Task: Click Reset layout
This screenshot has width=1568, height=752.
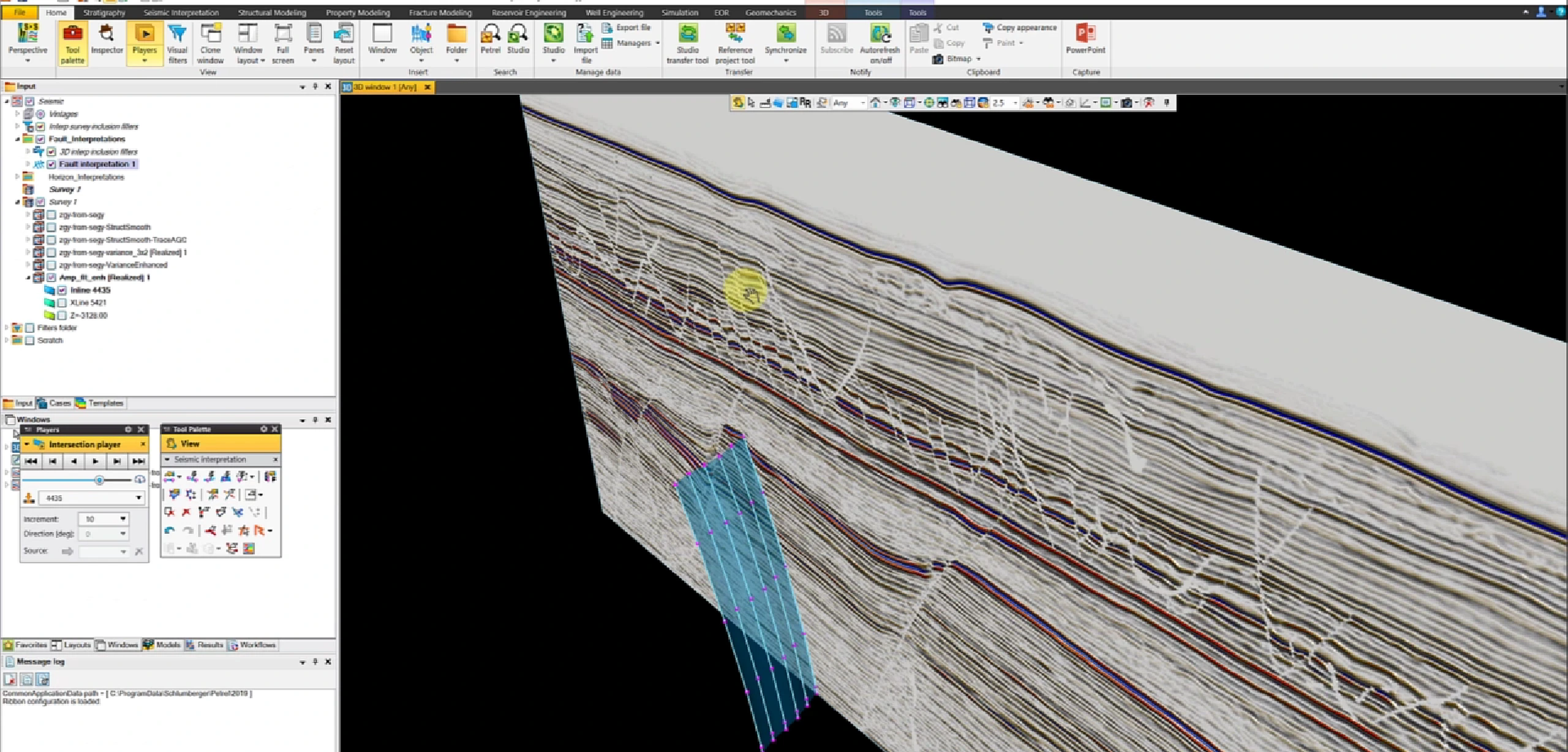Action: pos(344,43)
